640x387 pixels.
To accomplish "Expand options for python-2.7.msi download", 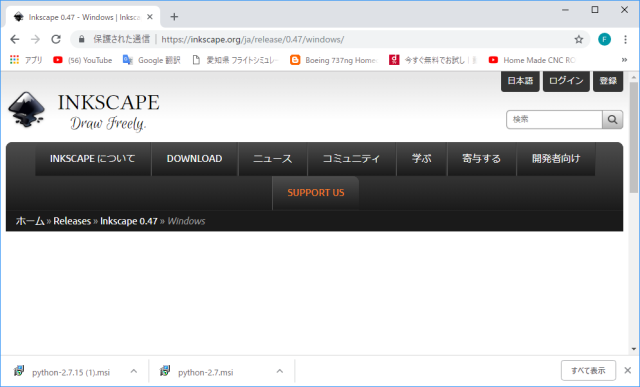I will (280, 371).
